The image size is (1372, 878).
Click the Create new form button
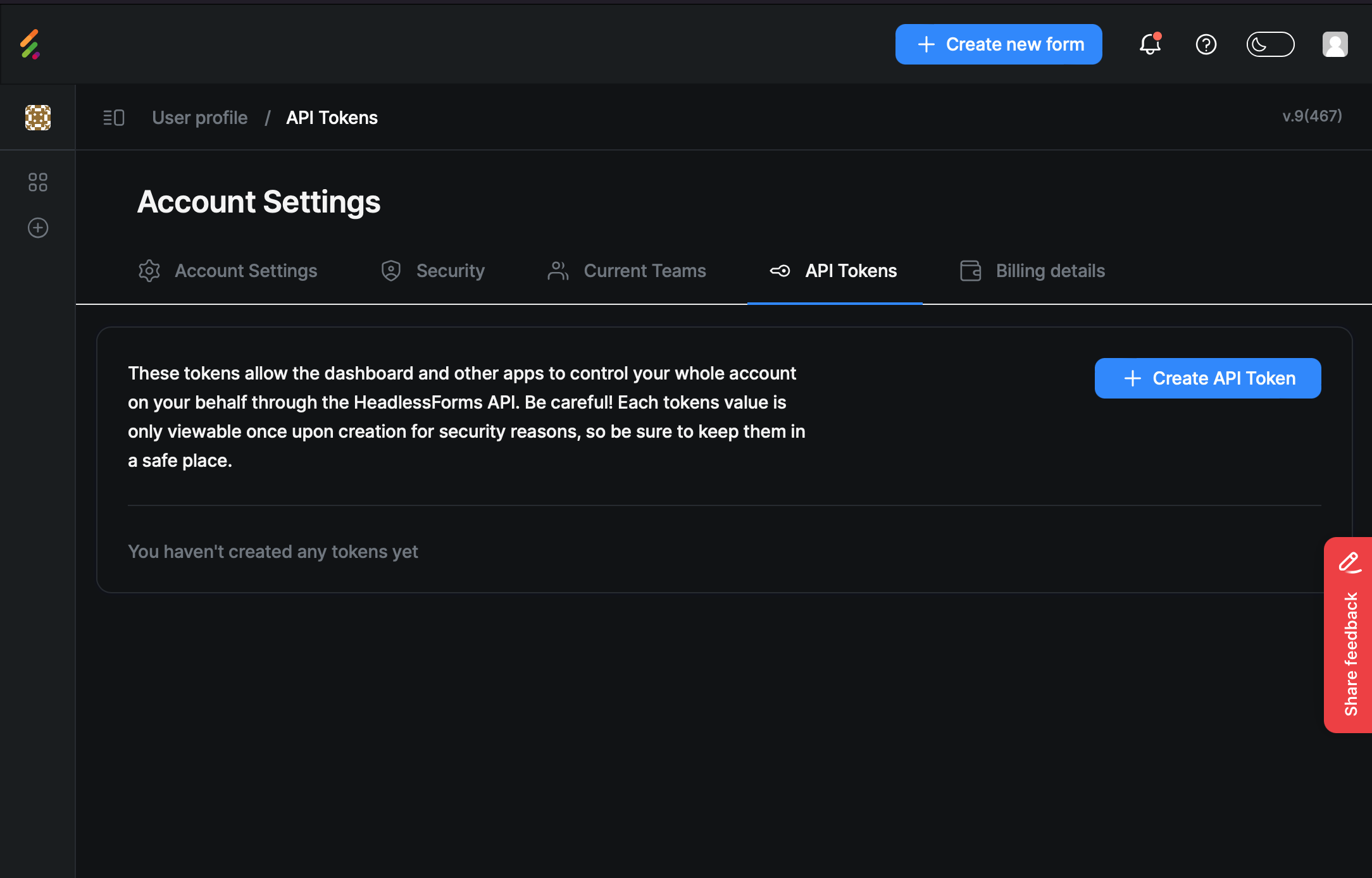coord(999,44)
